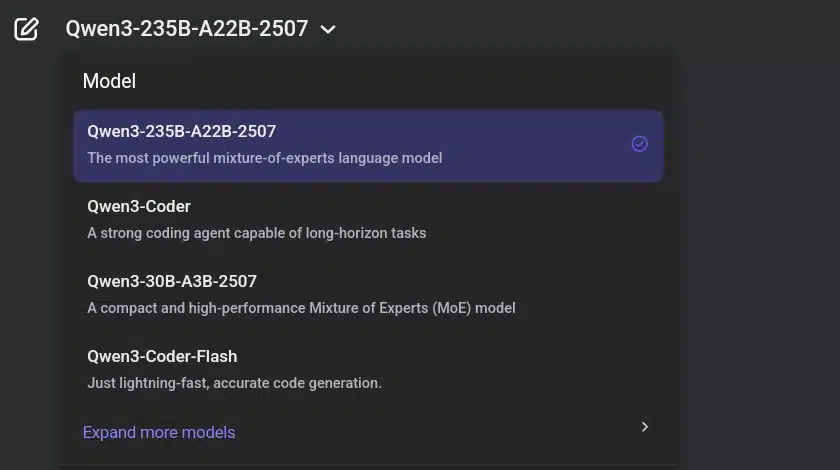This screenshot has width=840, height=470.
Task: Collapse the model dropdown chevron beside Qwen3-235B-A22B-2507
Action: click(x=328, y=29)
